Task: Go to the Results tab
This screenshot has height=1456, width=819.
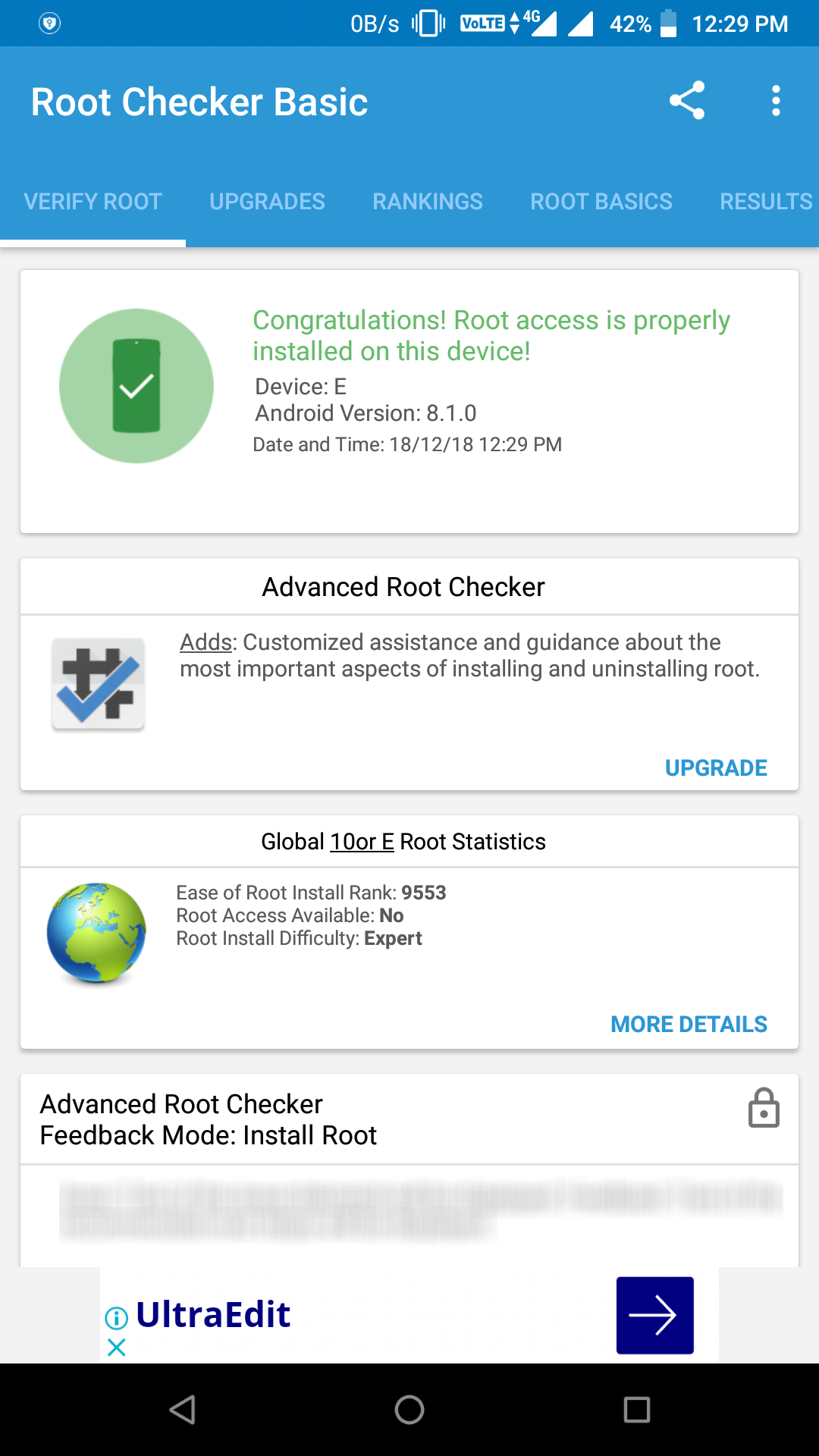Action: (766, 202)
